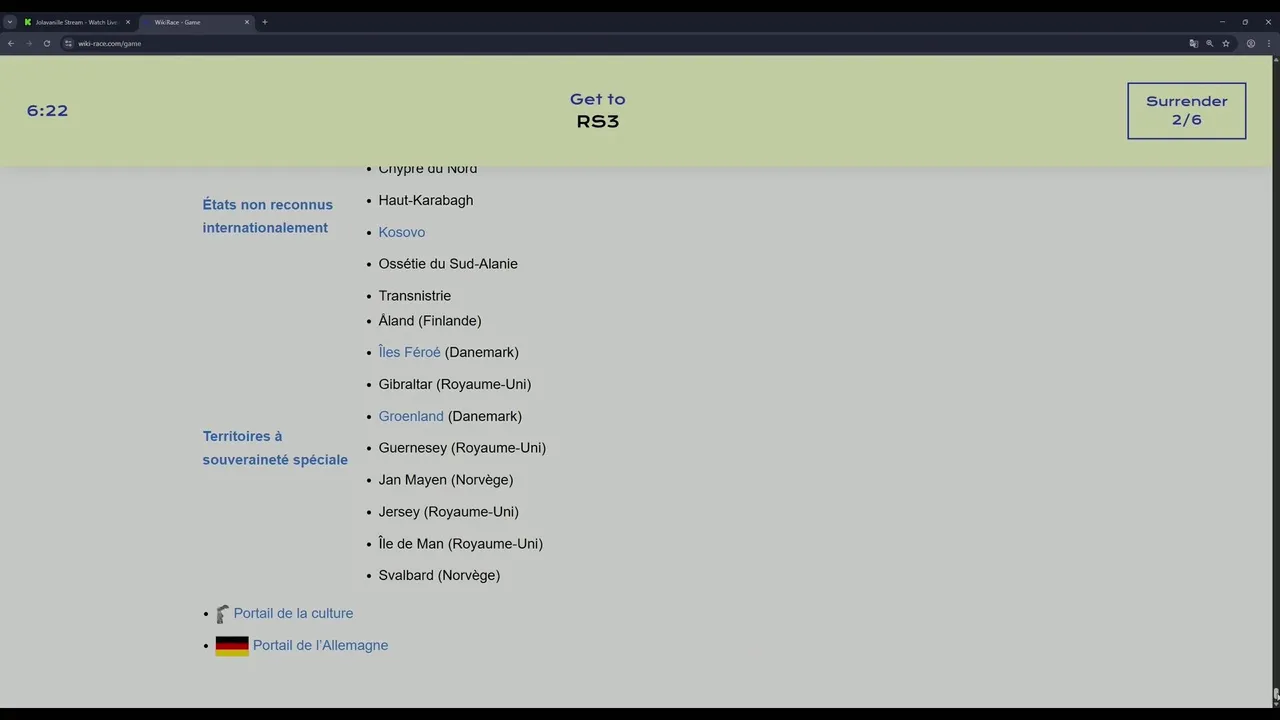1280x720 pixels.
Task: Click Jan Mayen (Norvège) entry
Action: click(x=446, y=480)
